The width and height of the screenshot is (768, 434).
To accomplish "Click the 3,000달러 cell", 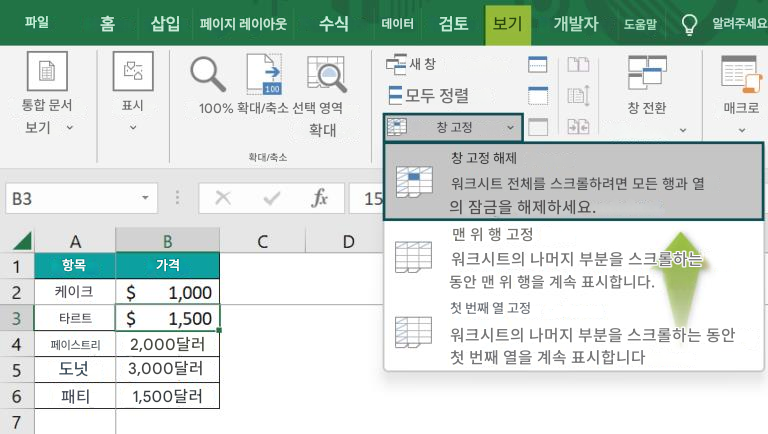I will click(x=168, y=369).
